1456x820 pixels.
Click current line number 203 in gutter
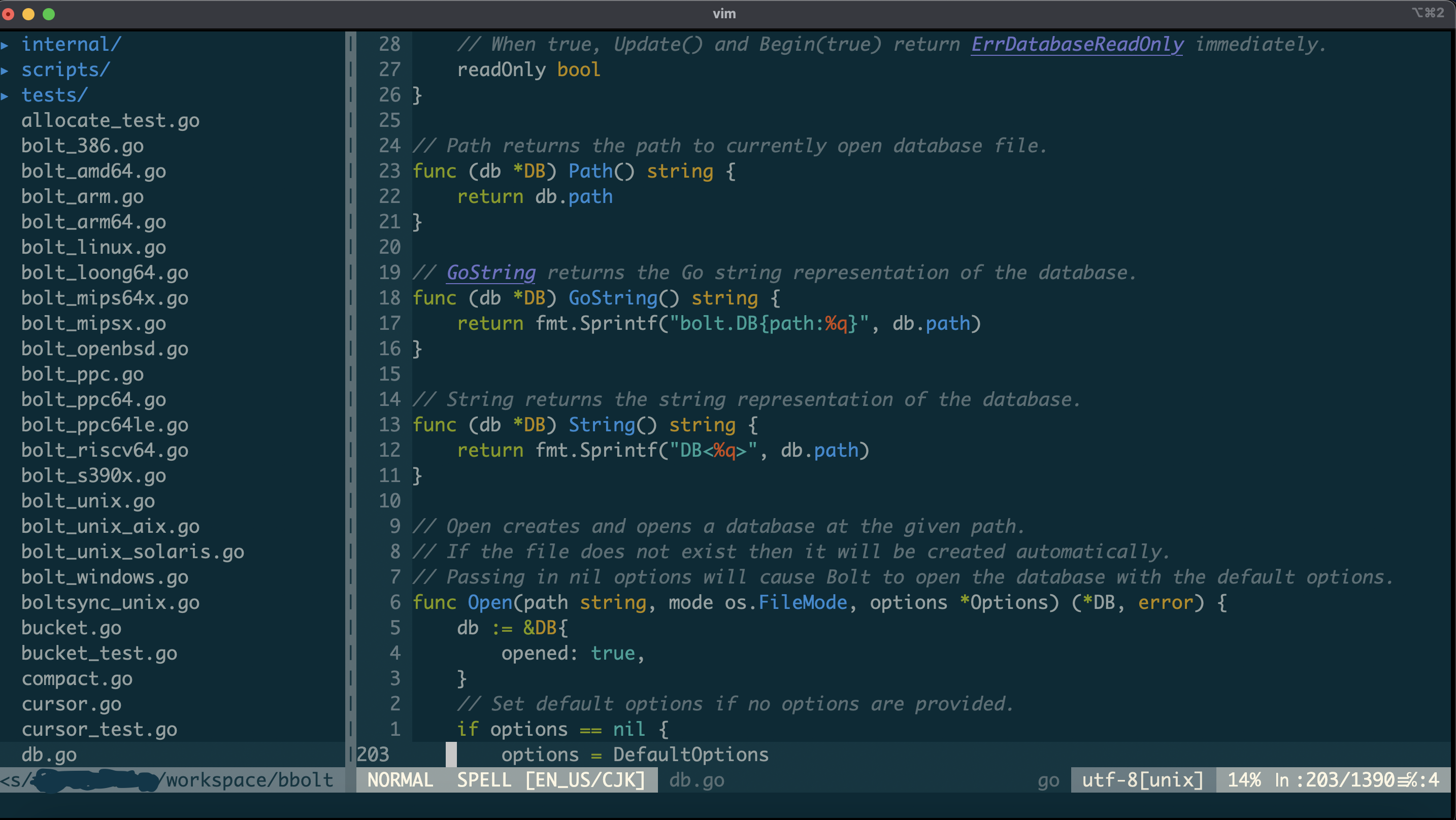point(373,755)
